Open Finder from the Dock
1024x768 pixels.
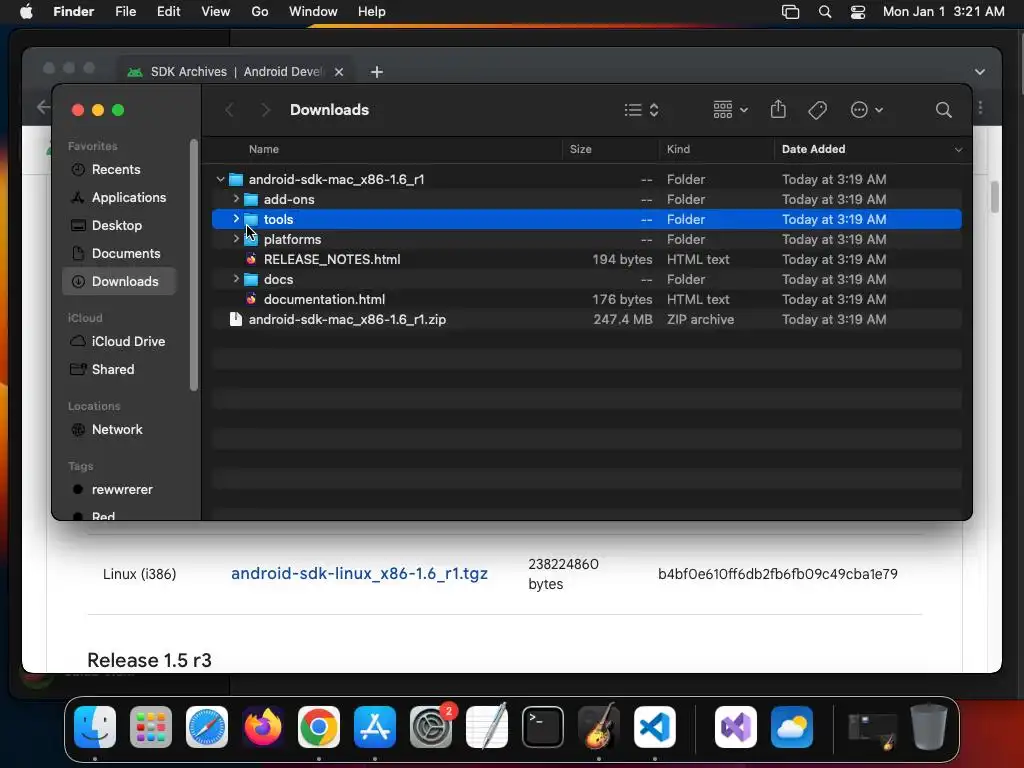95,727
